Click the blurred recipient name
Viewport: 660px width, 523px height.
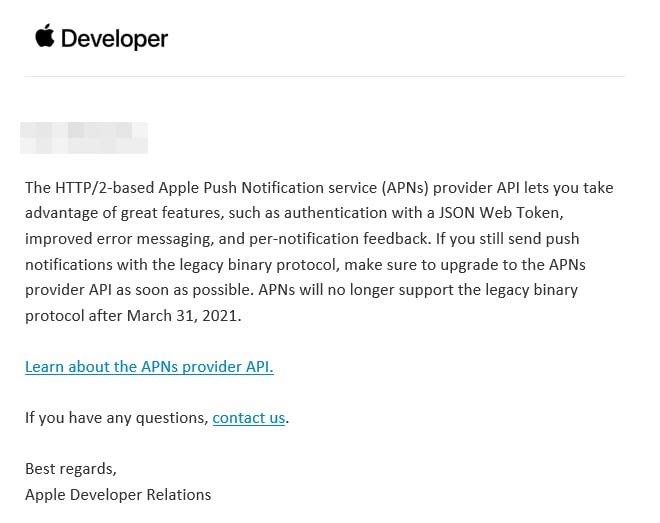point(84,138)
